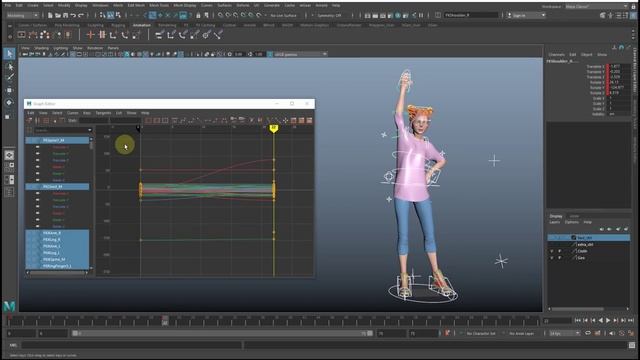Click Frame All icon in Graph Editor toolbar
Image resolution: width=640 pixels, height=360 pixels.
[149, 120]
